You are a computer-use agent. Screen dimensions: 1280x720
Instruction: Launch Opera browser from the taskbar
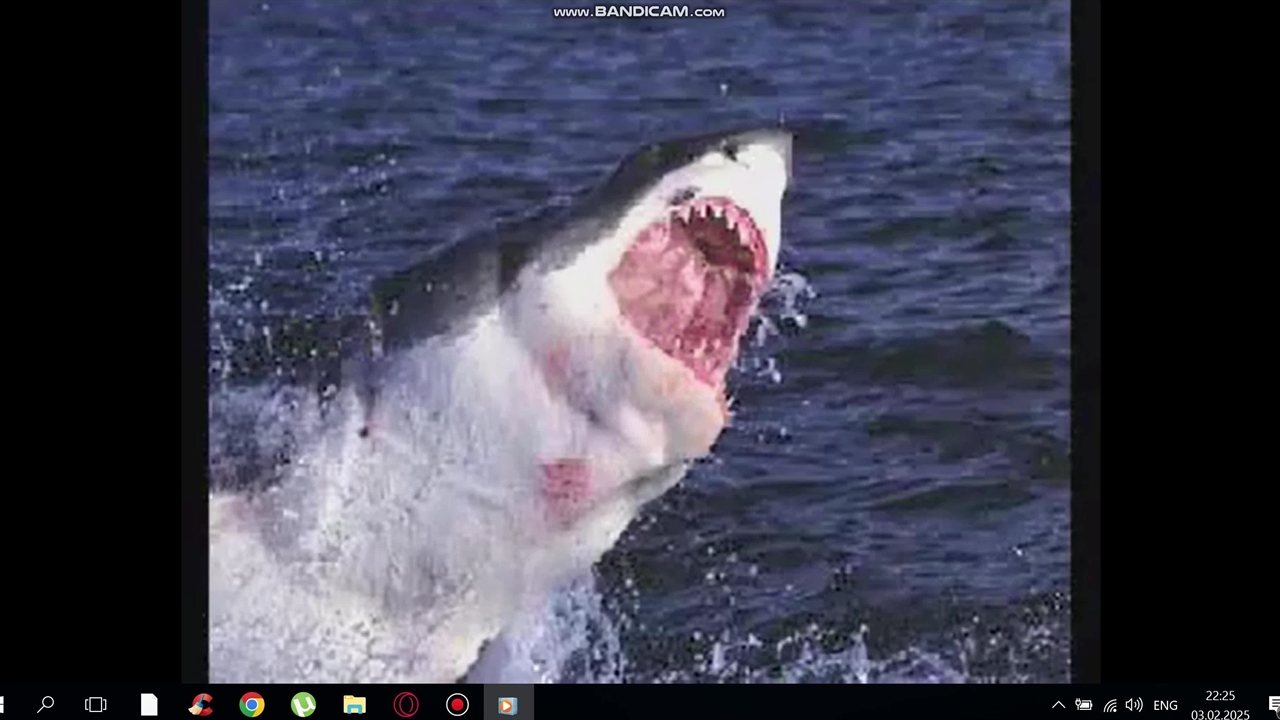(406, 705)
